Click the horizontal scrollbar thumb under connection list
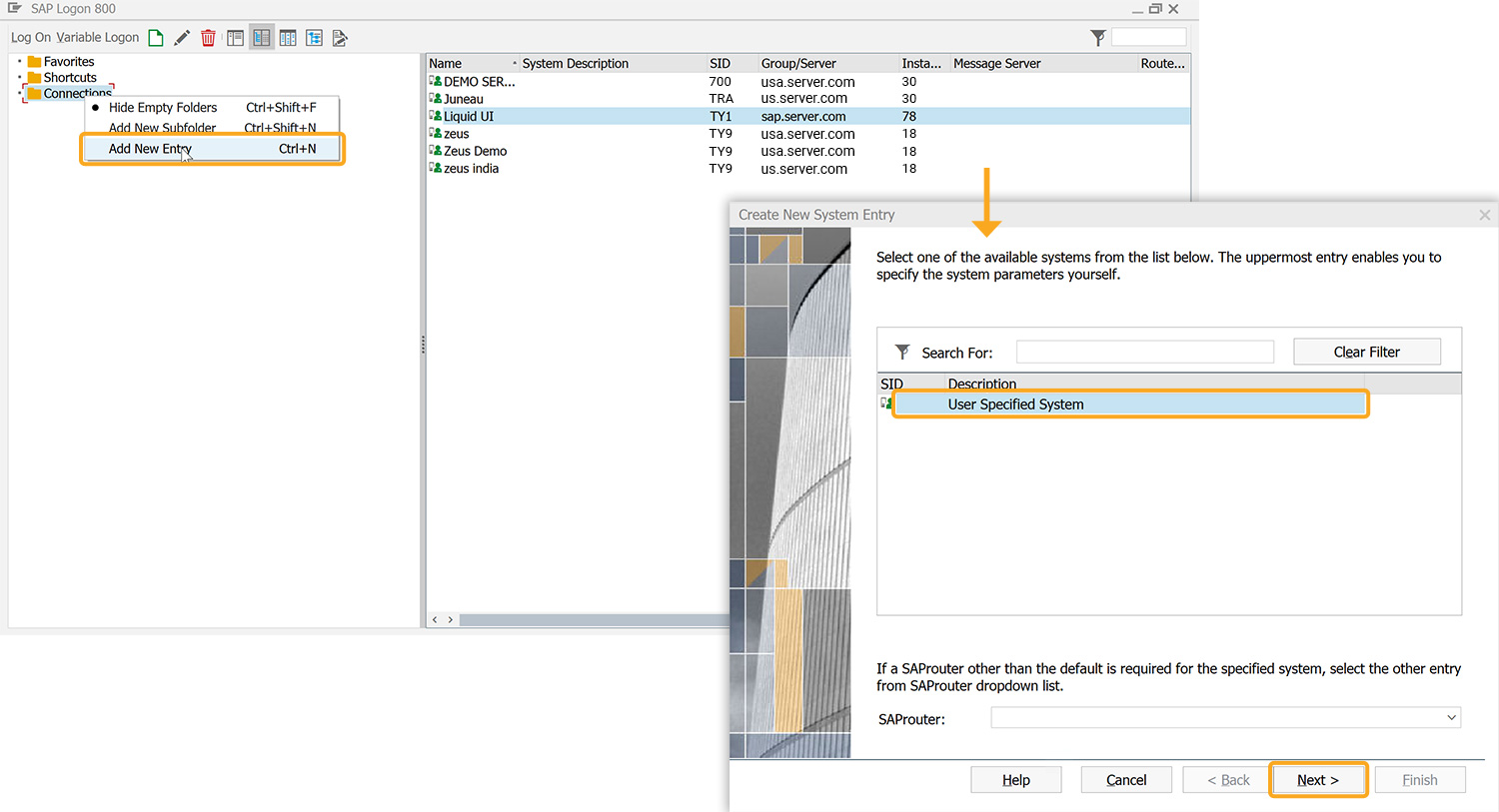Screen dimensions: 1499x812 coord(595,620)
